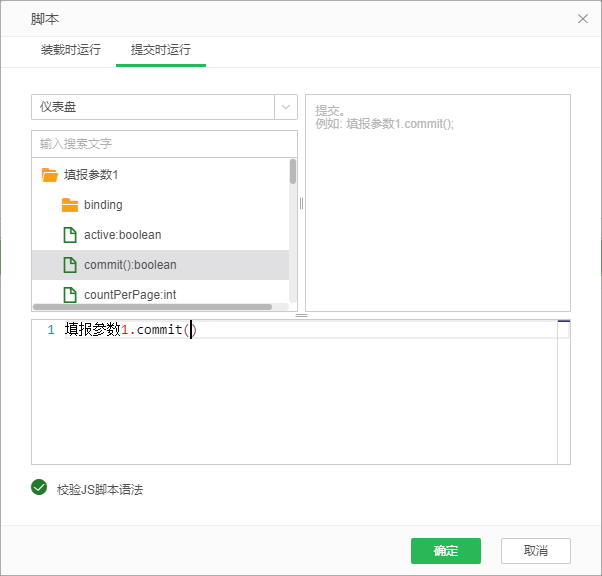Click the file icon beside countPerPage:int
Viewport: 602px width, 576px height.
click(x=69, y=295)
